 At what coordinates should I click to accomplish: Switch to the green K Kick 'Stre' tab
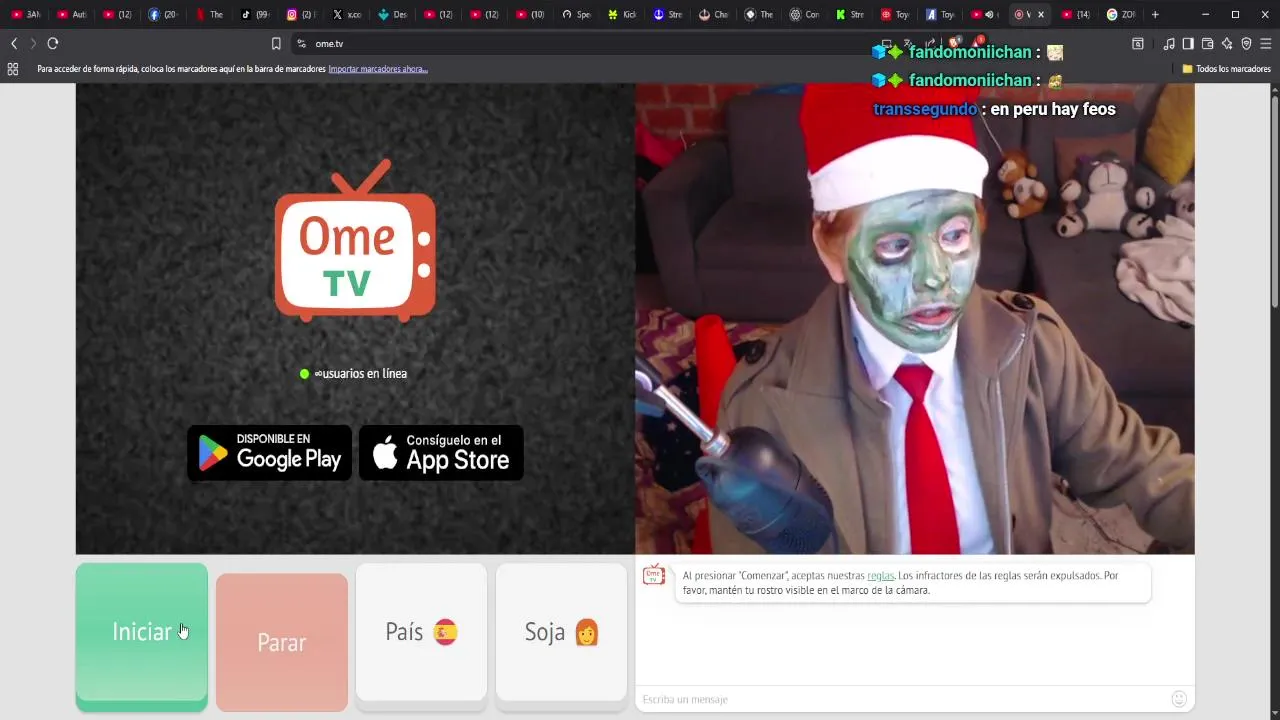point(851,14)
